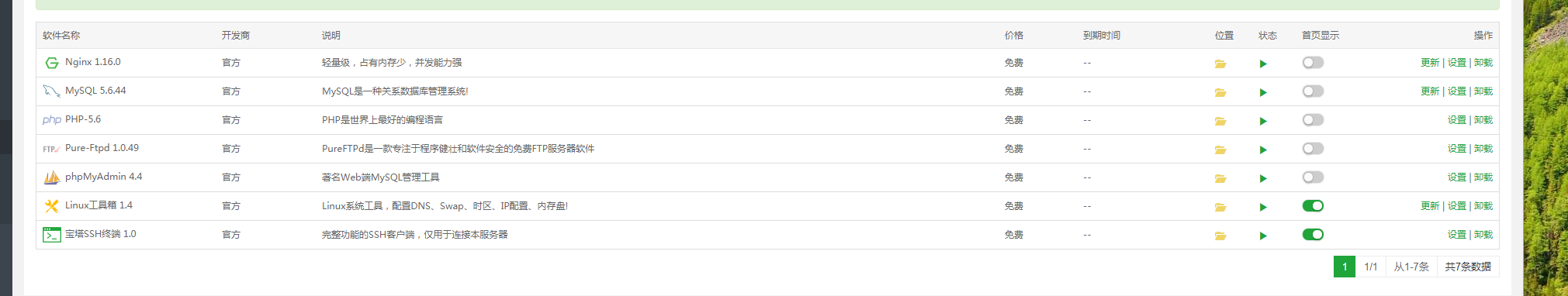
Task: Click the MySQL status play icon
Action: (x=1263, y=92)
